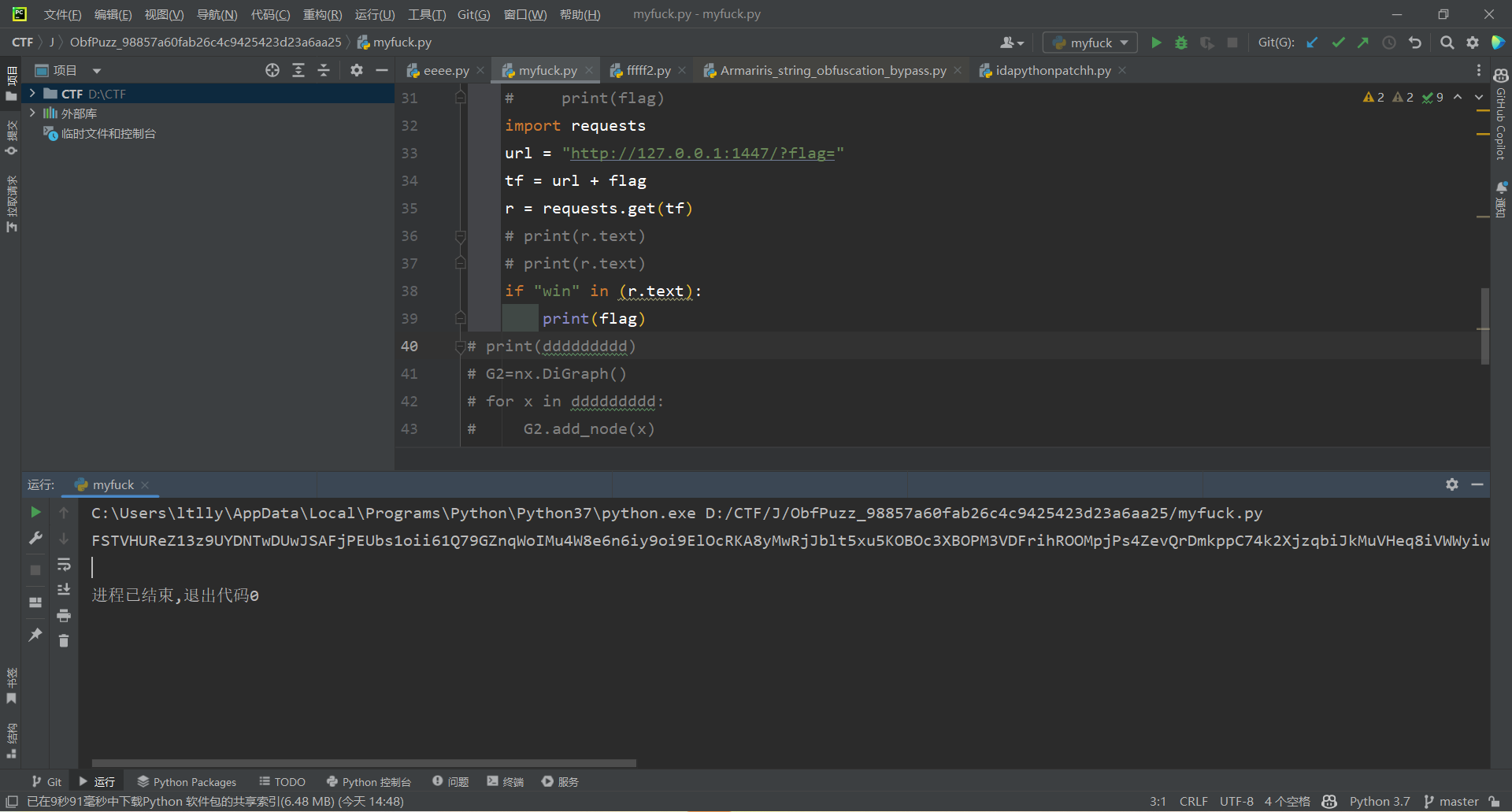
Task: Open the 文件(F) menu
Action: click(x=62, y=14)
